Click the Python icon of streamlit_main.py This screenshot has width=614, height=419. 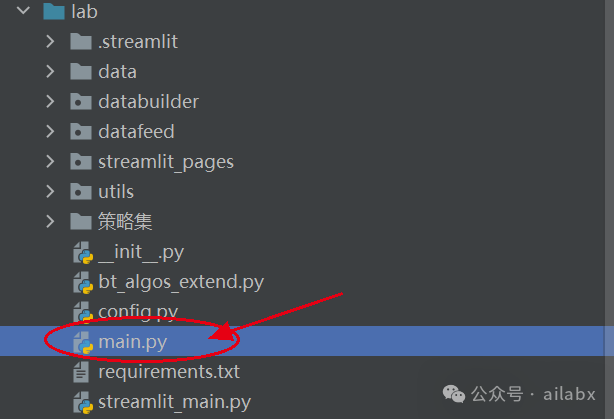coord(83,402)
